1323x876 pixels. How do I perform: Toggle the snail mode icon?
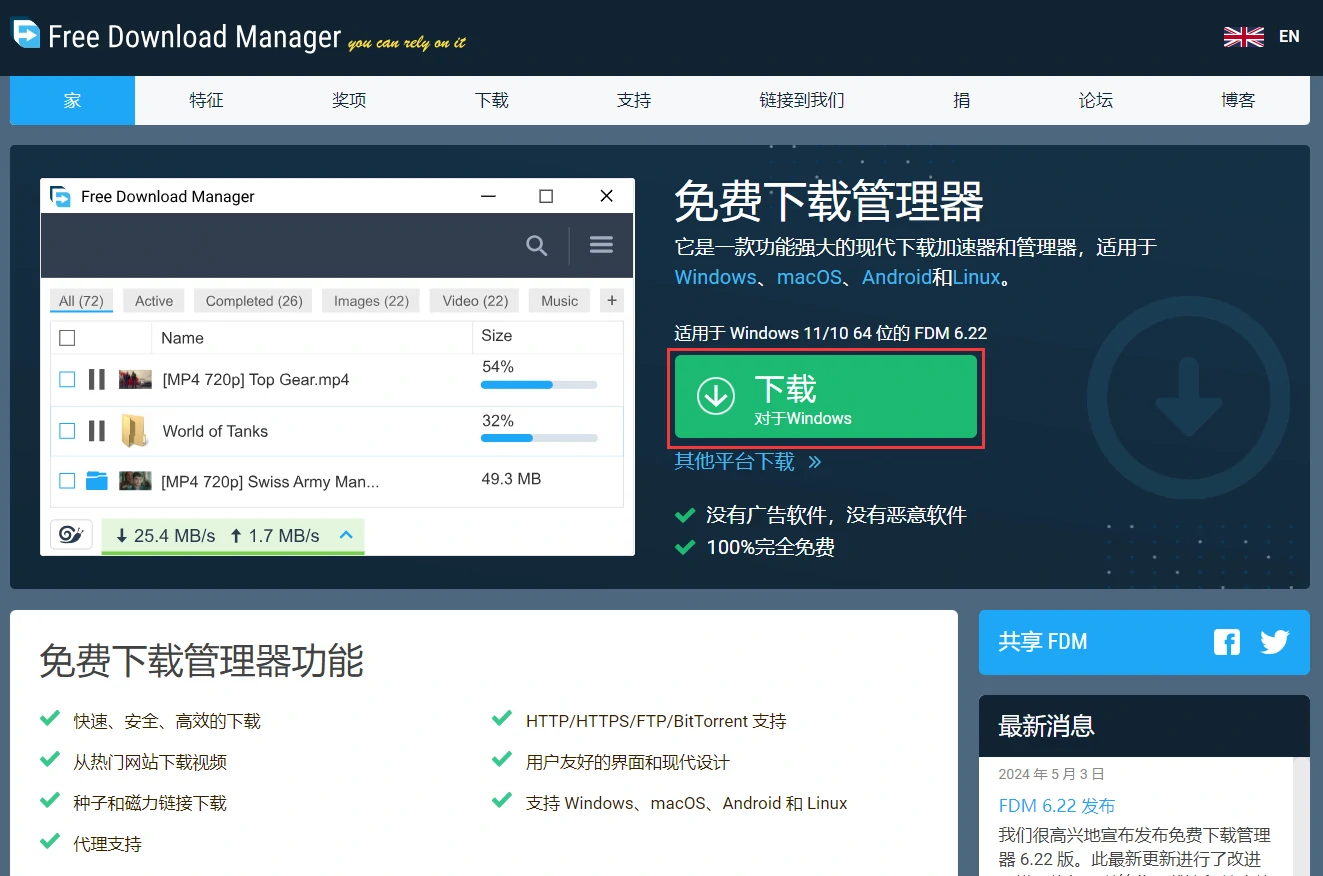pyautogui.click(x=71, y=534)
